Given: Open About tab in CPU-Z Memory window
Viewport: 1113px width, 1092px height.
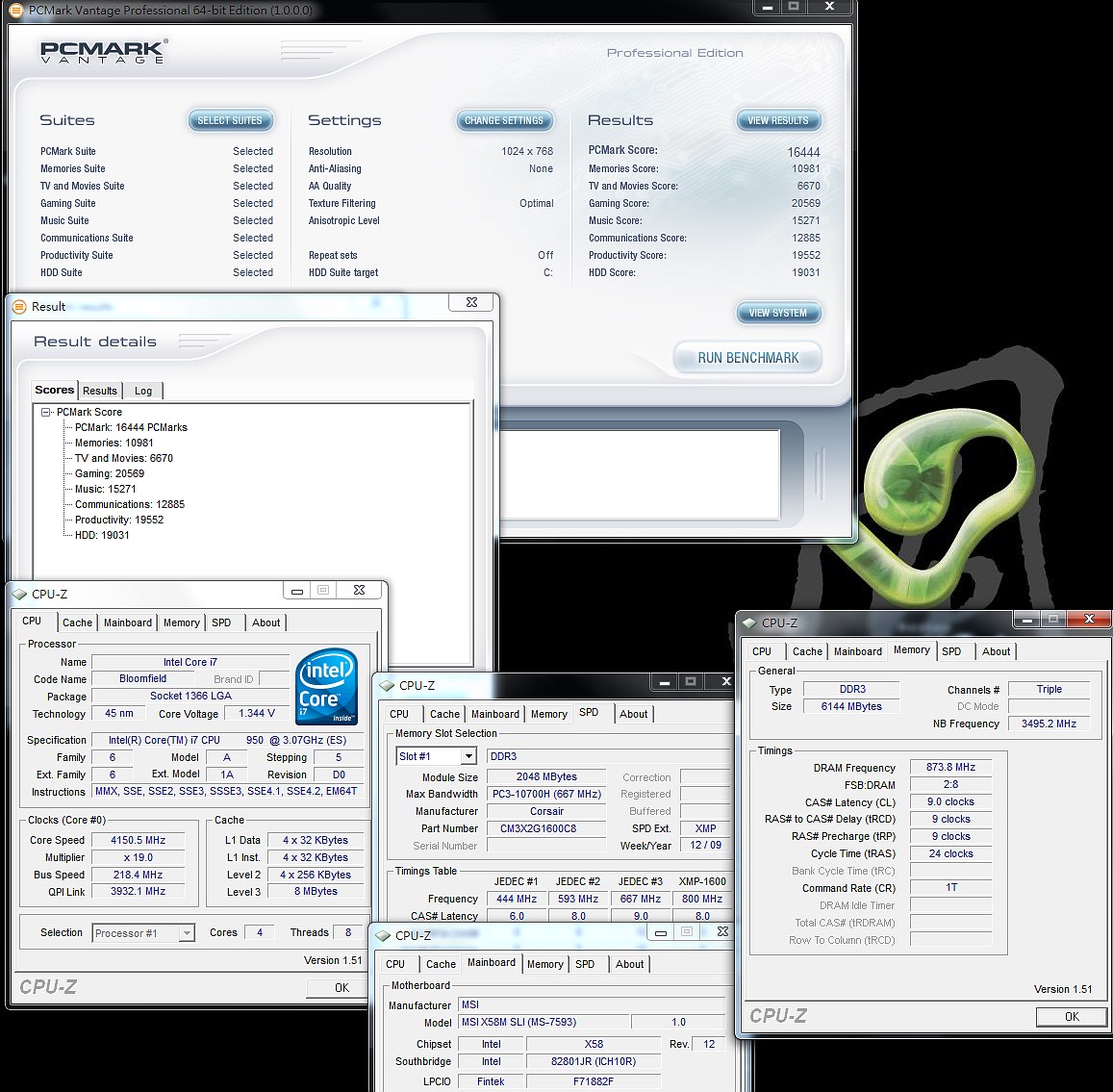Looking at the screenshot, I should pos(996,651).
